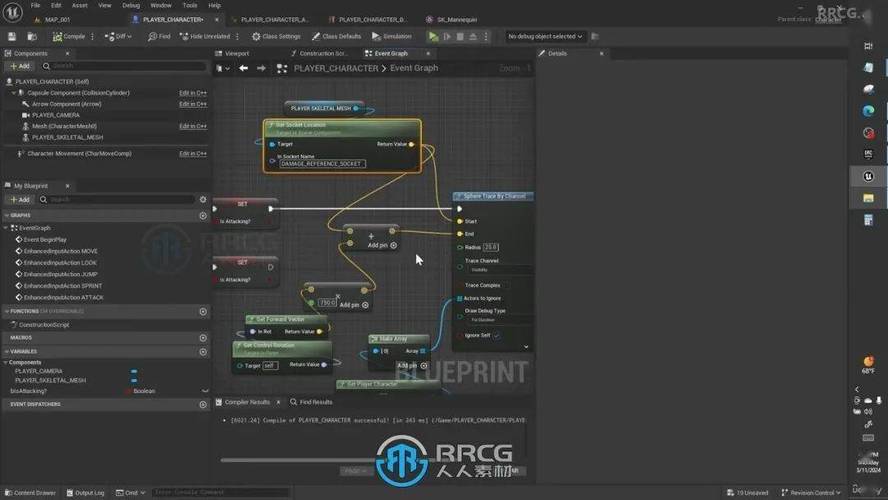Click the add new macro plus icon
Screen dimensions: 888x500
tap(203, 338)
